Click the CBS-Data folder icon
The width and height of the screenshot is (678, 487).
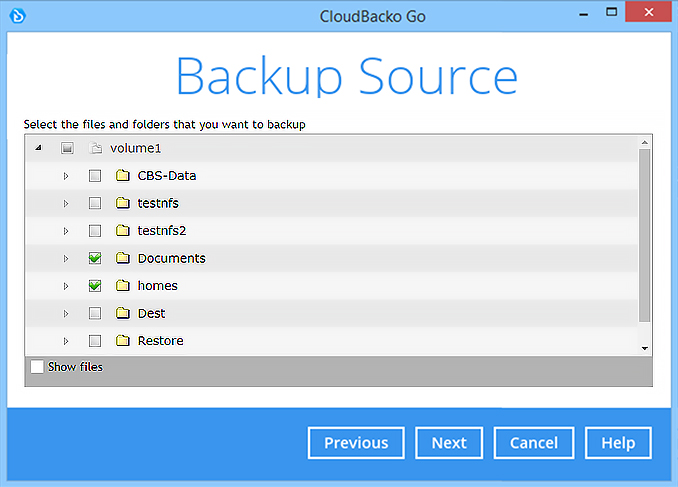coord(123,176)
